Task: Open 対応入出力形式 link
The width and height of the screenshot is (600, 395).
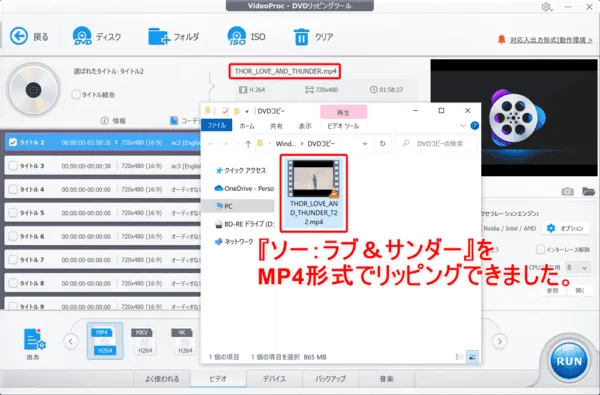Action: [x=551, y=40]
